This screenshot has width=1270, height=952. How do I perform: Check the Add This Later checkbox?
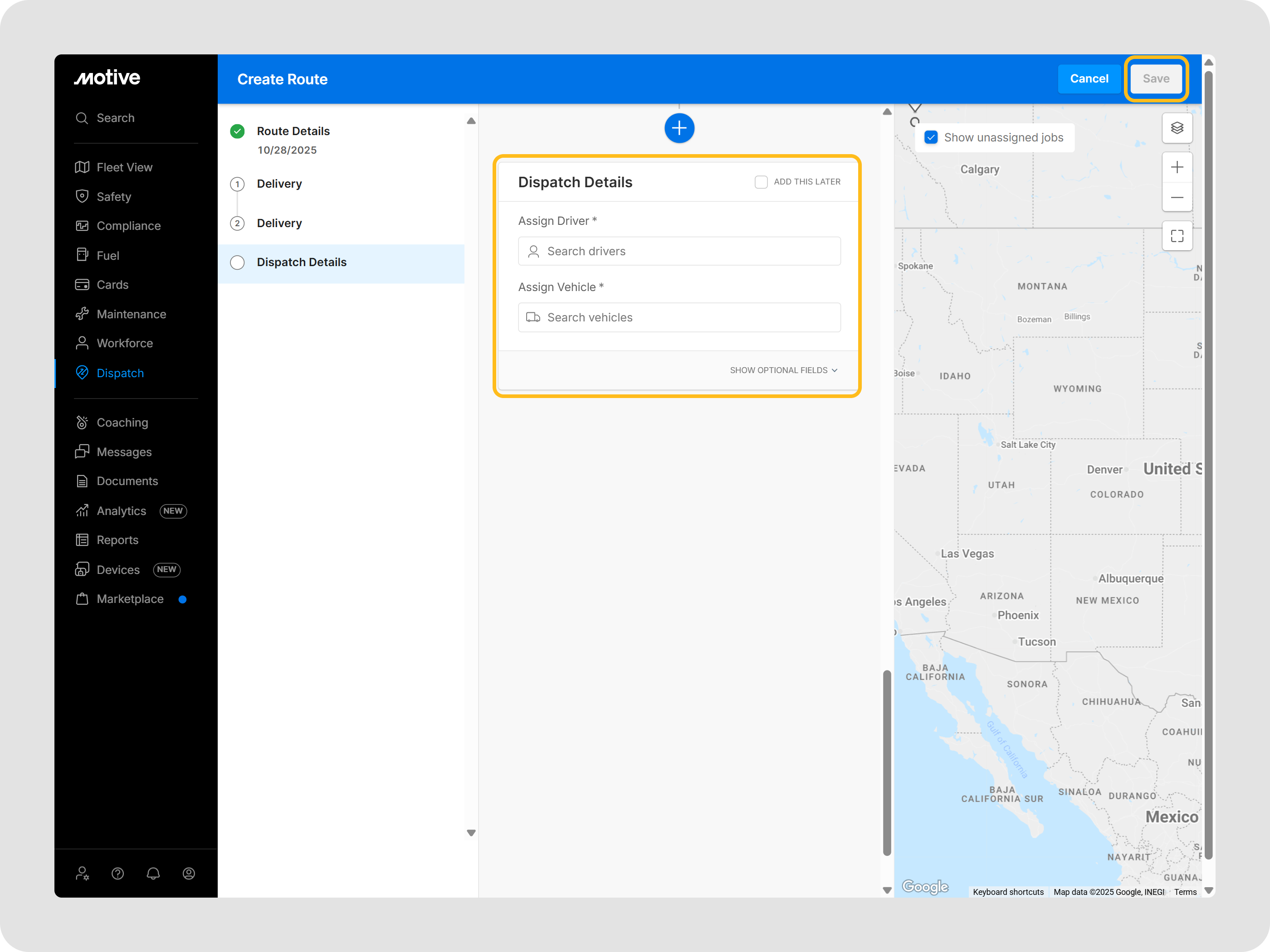coord(761,182)
